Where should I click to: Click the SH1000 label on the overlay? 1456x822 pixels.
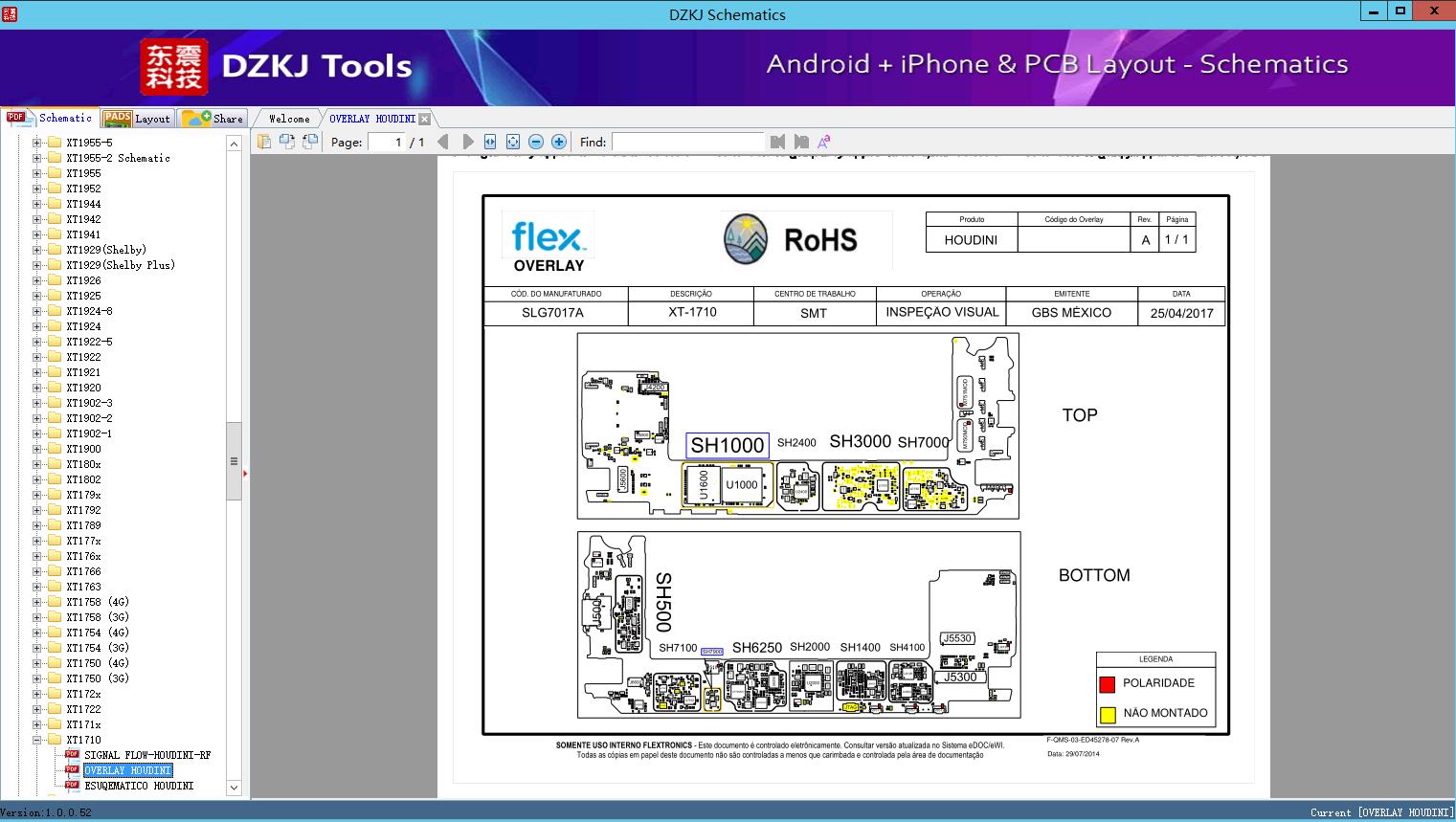coord(728,445)
